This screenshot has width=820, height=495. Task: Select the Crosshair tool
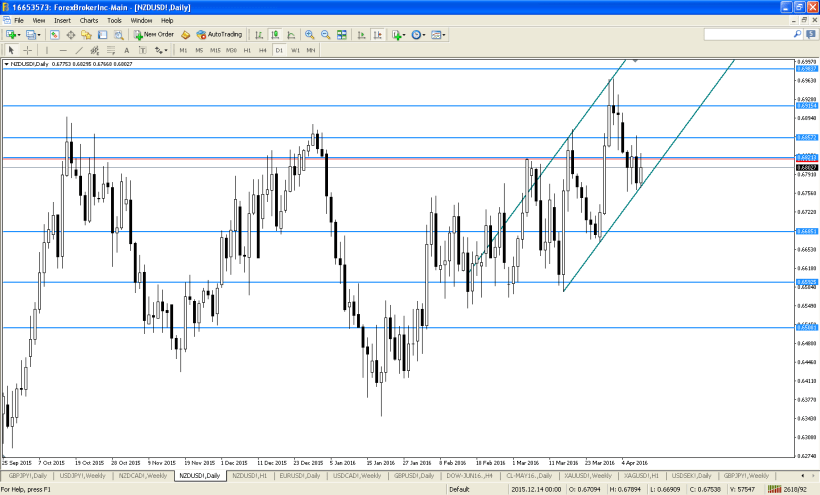point(27,50)
